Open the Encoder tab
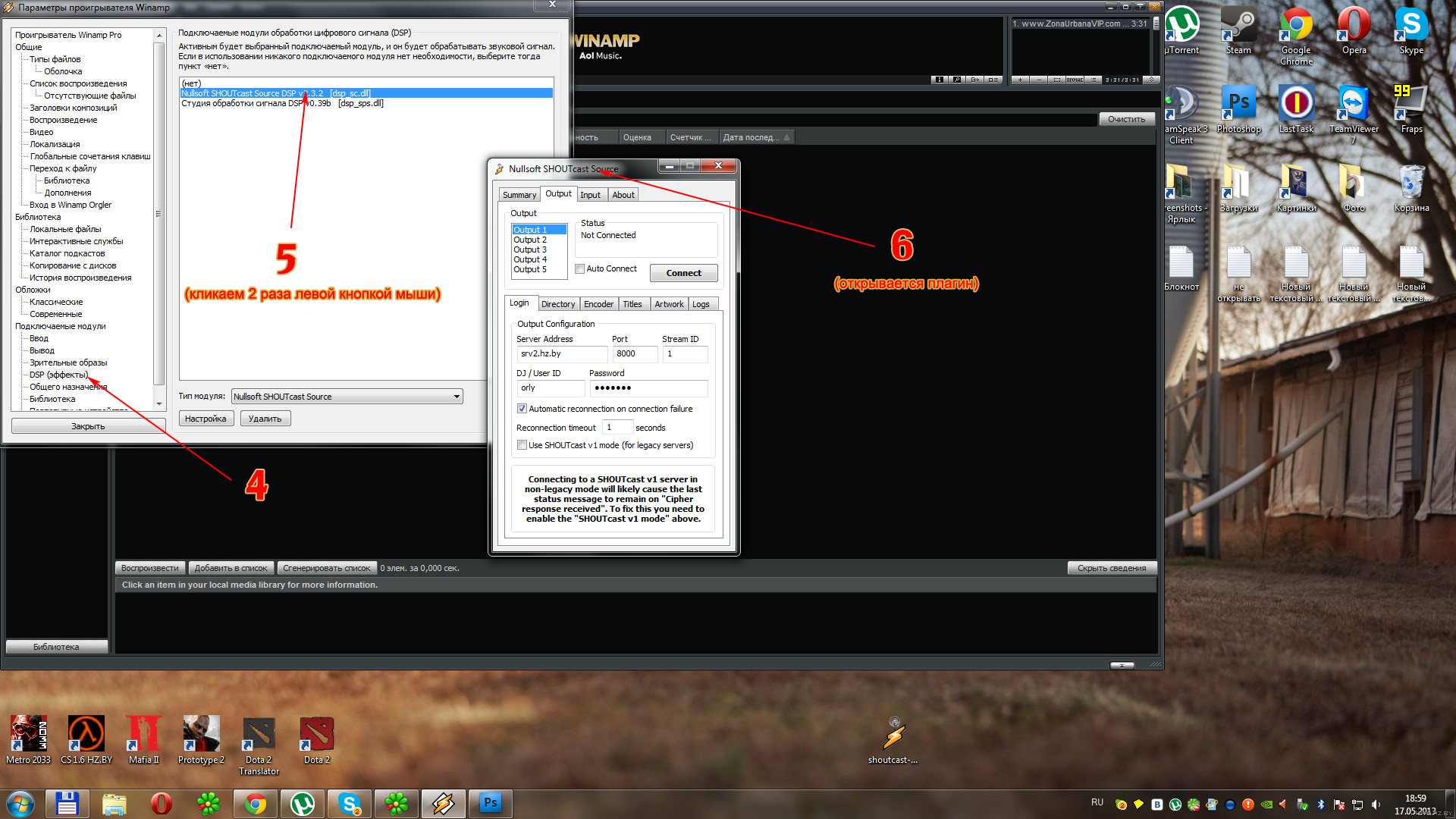The image size is (1456, 819). (x=598, y=304)
